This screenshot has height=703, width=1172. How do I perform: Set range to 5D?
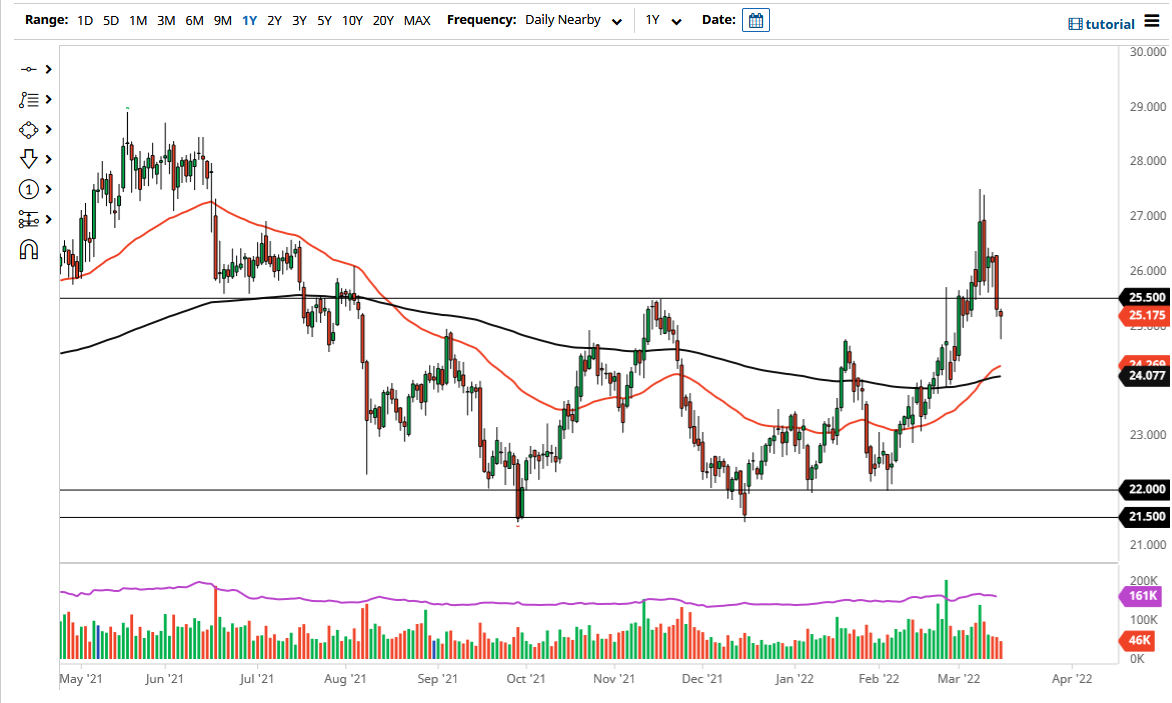(x=111, y=20)
